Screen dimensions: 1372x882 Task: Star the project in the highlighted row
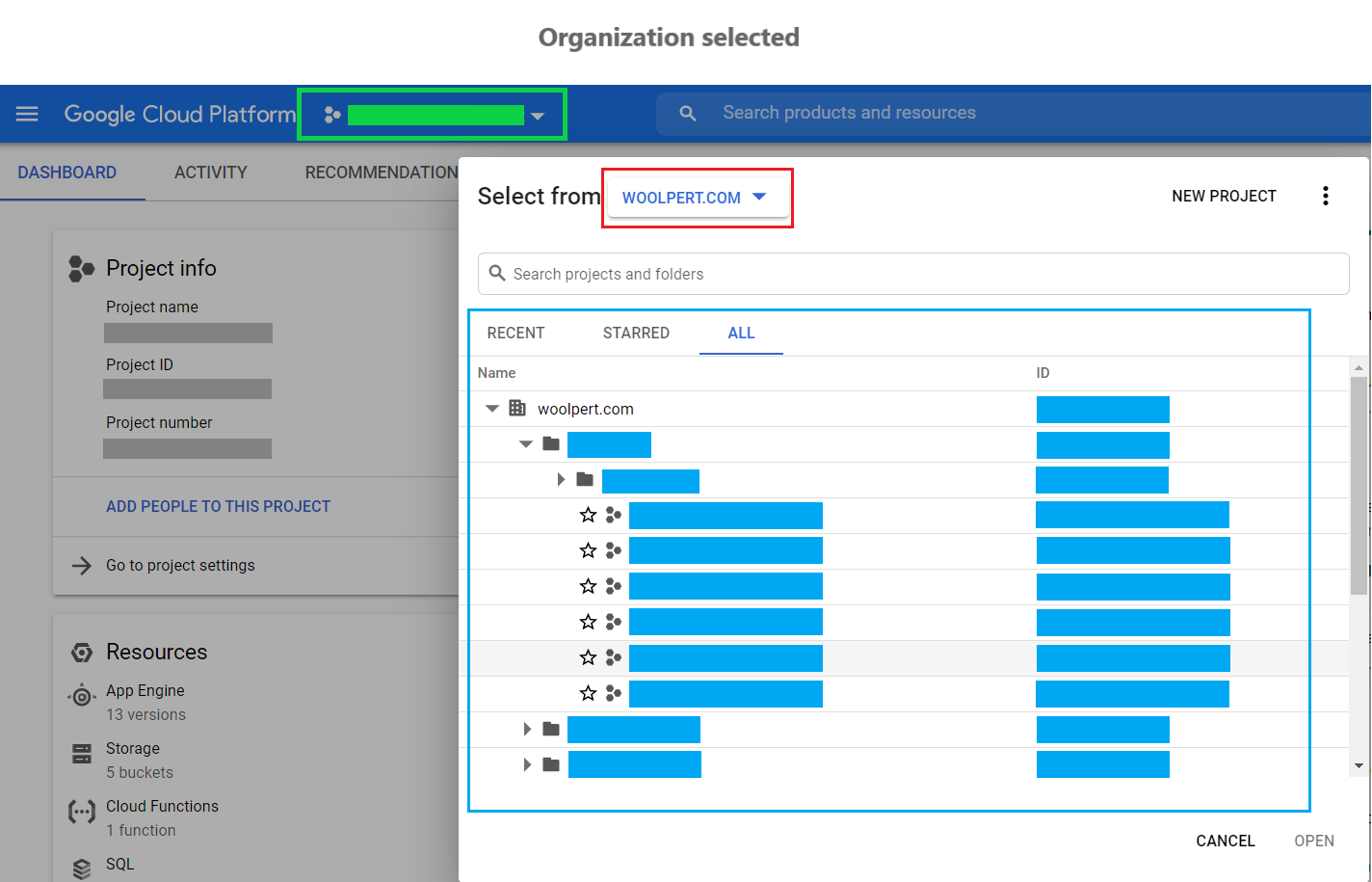pyautogui.click(x=588, y=658)
